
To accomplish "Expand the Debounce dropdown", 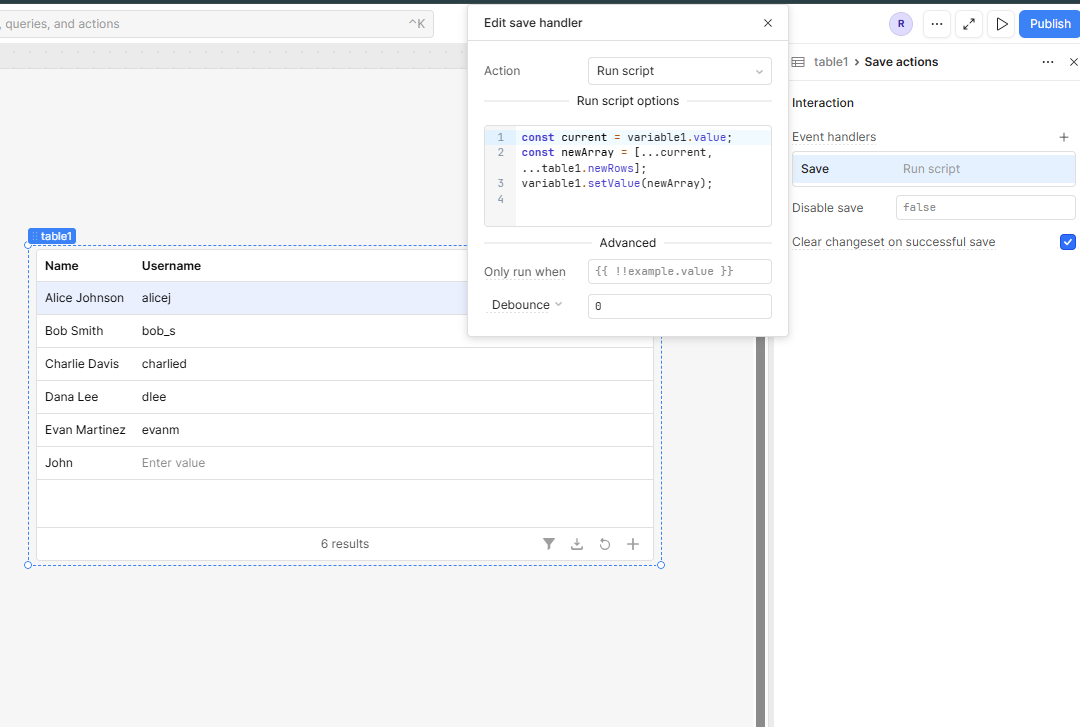I will [527, 305].
